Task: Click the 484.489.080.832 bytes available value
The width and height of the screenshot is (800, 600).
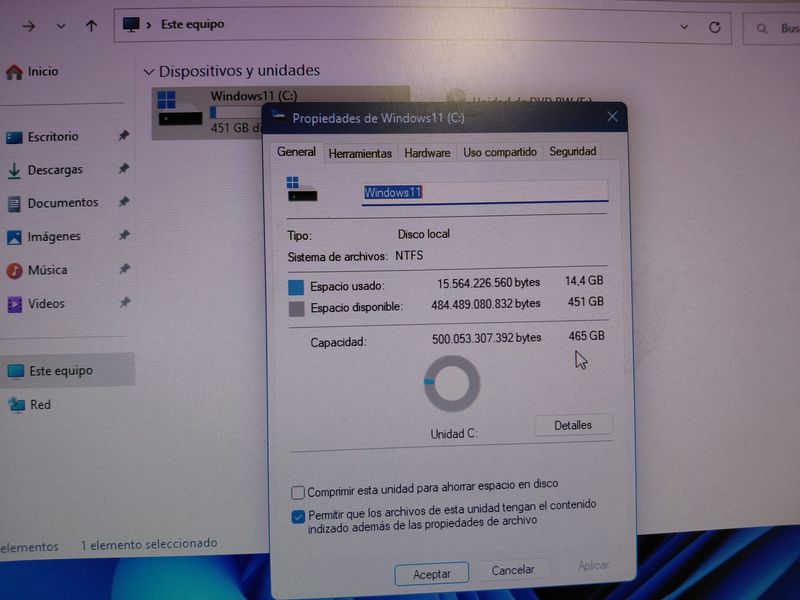Action: coord(486,305)
